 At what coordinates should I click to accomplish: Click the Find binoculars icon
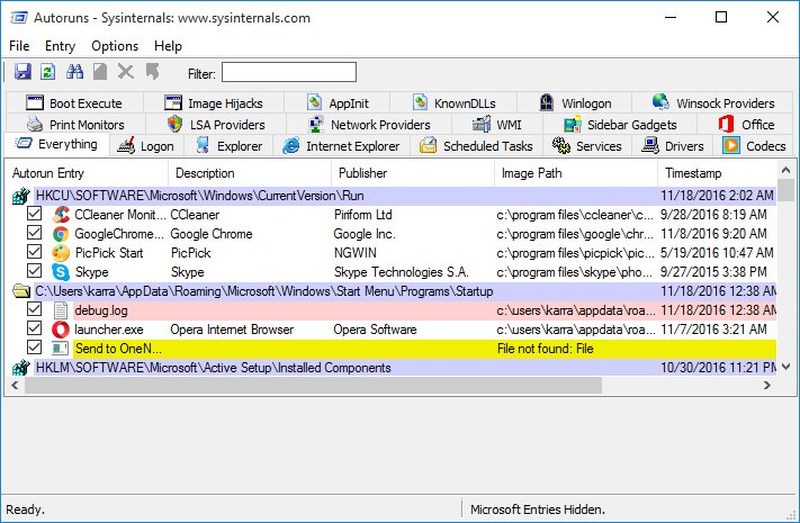[74, 71]
